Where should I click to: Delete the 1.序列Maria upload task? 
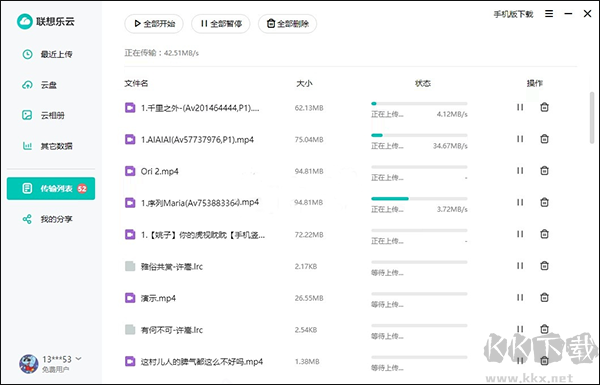click(544, 202)
